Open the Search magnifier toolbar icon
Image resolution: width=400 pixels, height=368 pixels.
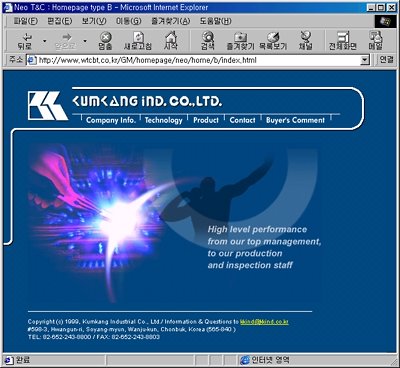click(x=208, y=37)
